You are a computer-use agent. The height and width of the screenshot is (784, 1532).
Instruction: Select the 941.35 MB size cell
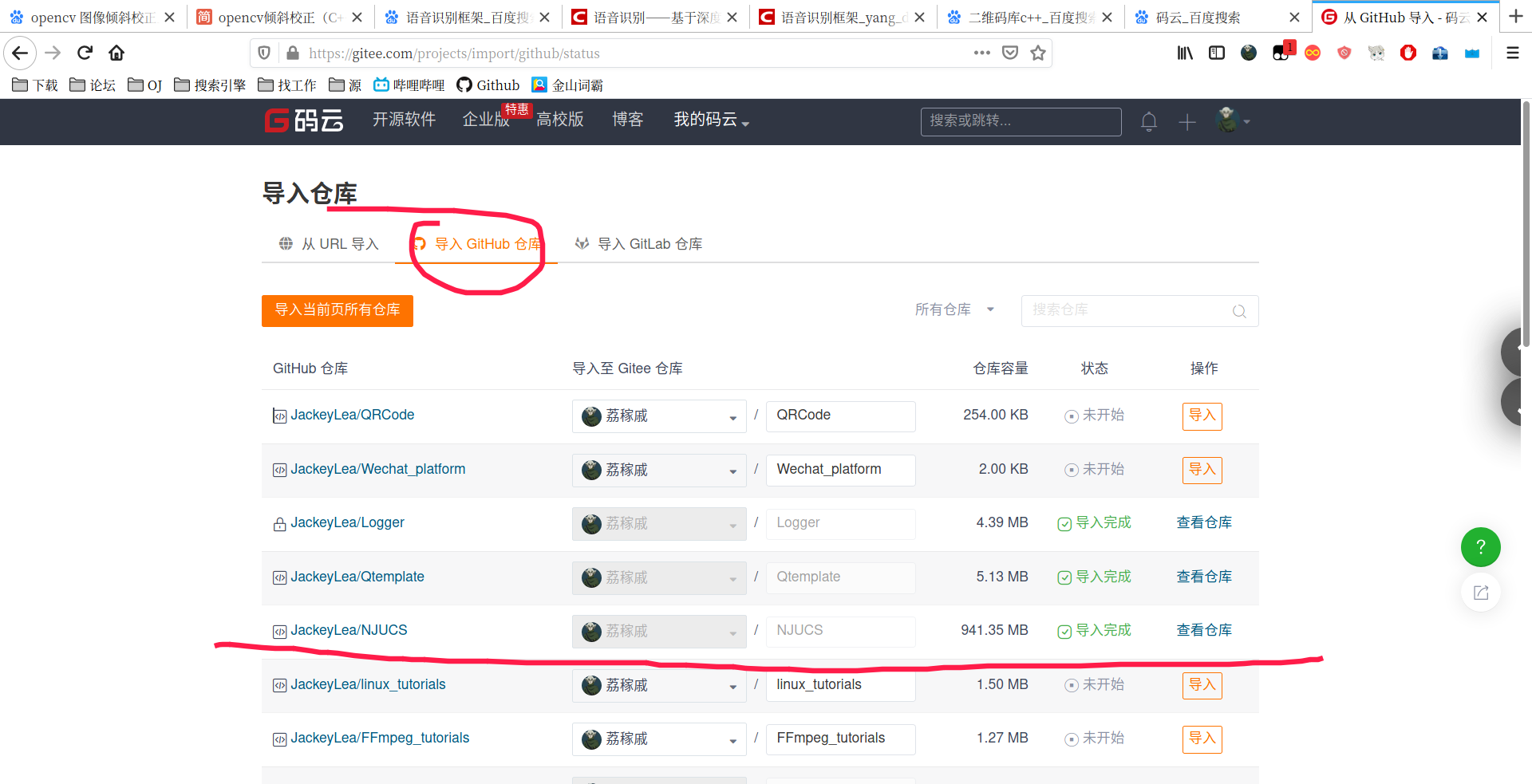pos(994,630)
